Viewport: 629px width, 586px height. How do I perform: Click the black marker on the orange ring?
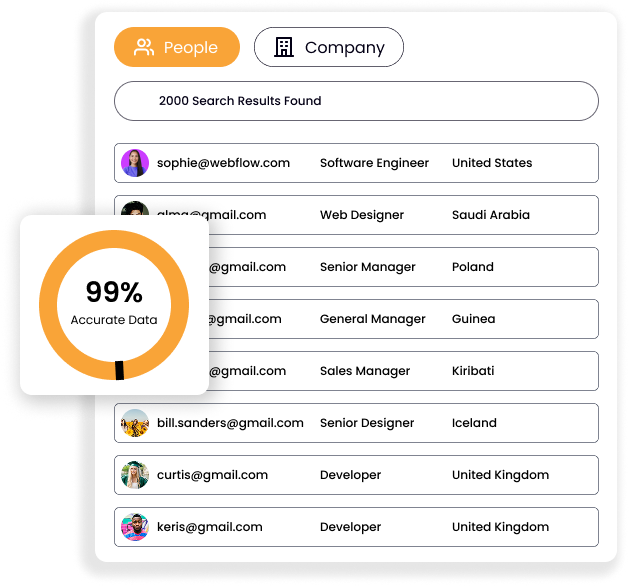pyautogui.click(x=120, y=370)
